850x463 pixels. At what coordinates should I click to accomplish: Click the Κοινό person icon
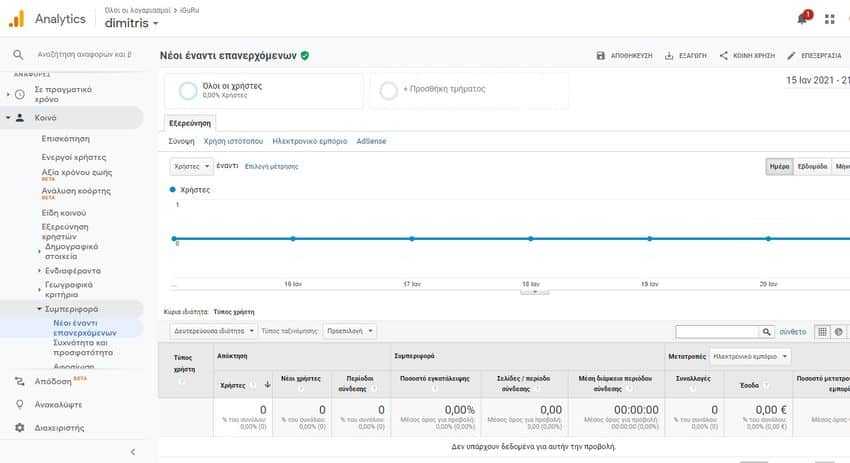[20, 118]
